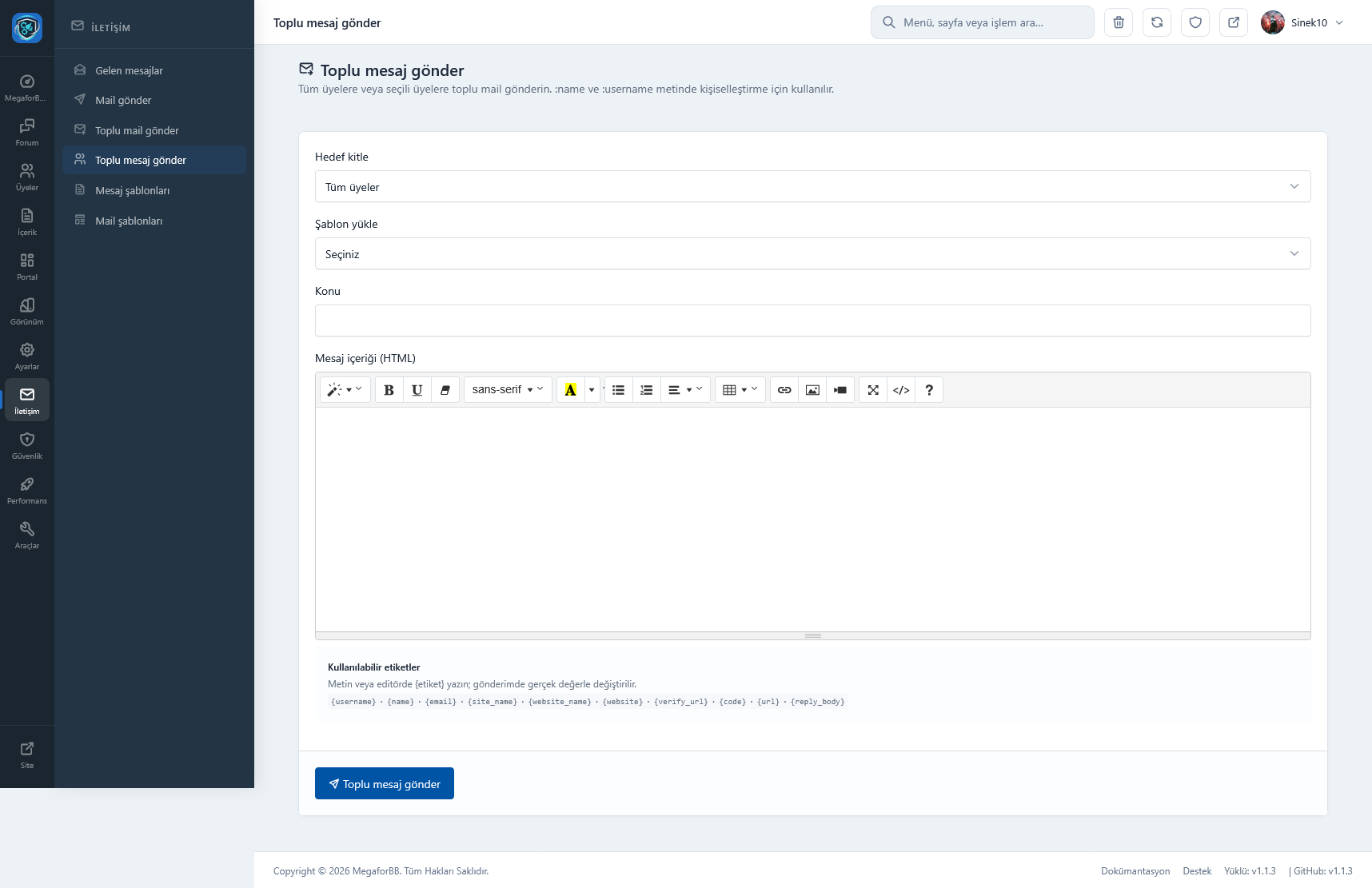
Task: Toggle the unordered bullet list
Action: [618, 390]
